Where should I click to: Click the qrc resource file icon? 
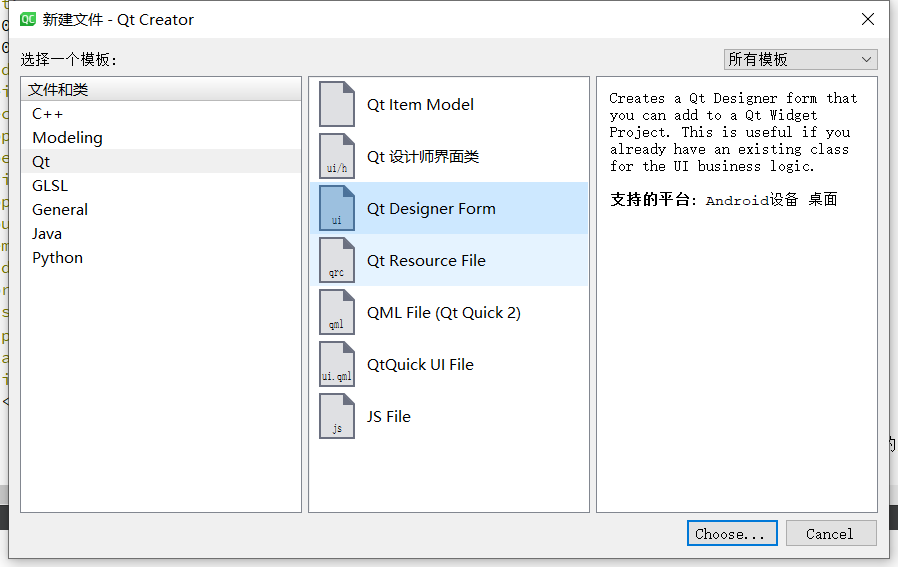click(337, 261)
